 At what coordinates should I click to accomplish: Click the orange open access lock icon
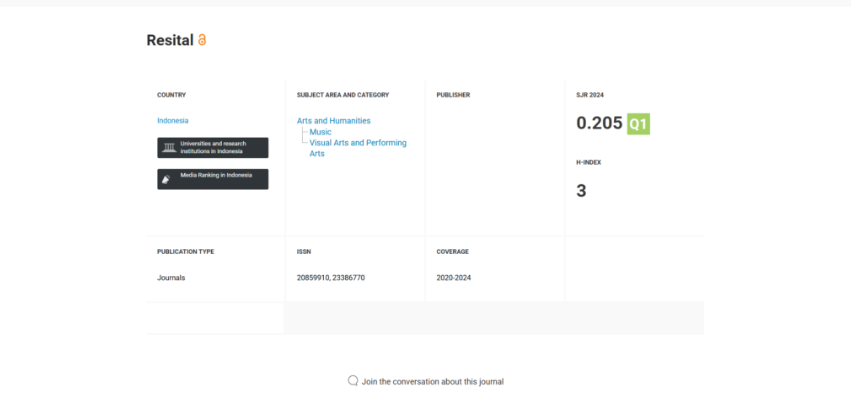point(202,40)
